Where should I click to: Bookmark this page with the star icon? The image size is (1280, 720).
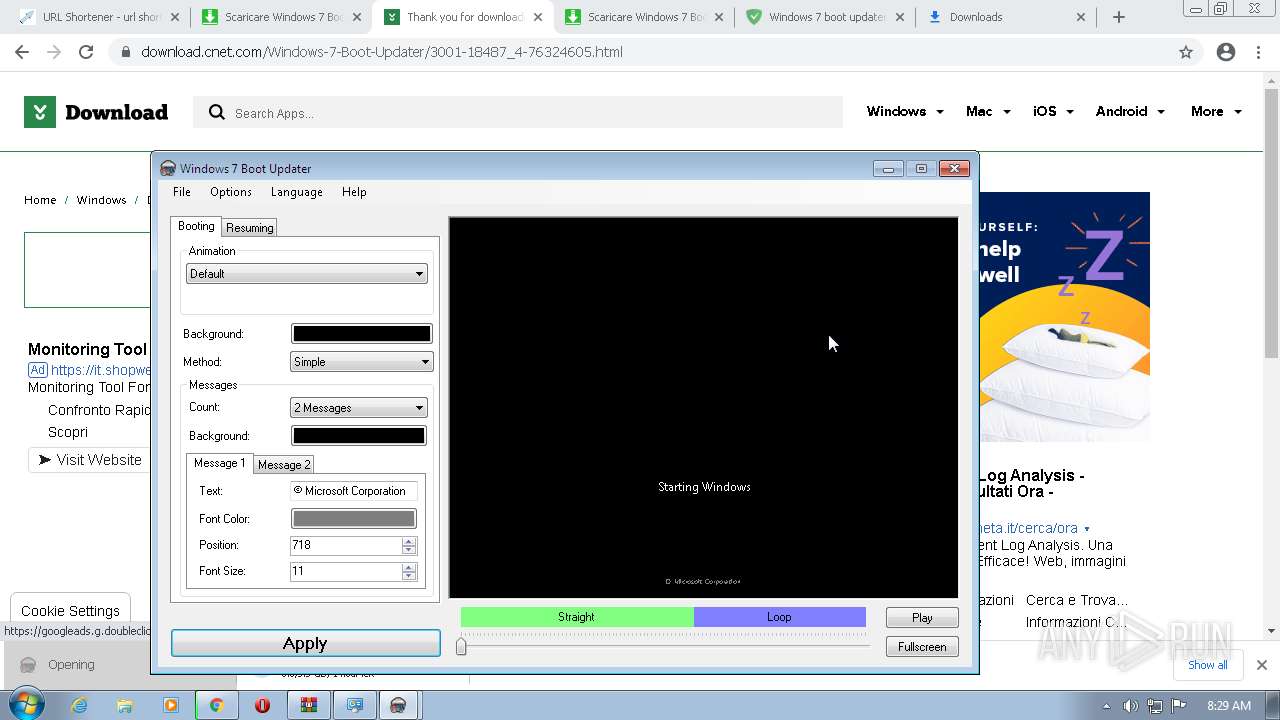tap(1186, 52)
